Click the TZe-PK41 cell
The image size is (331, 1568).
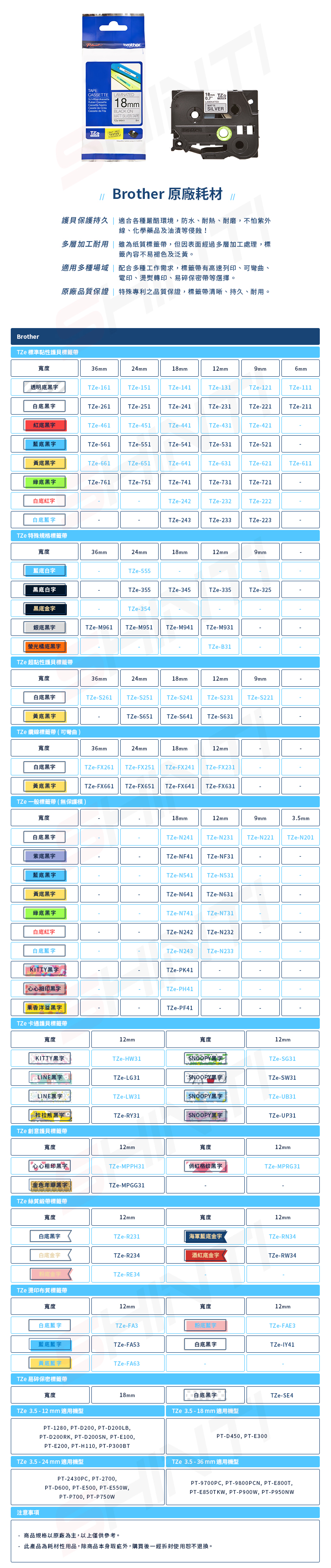(x=179, y=970)
